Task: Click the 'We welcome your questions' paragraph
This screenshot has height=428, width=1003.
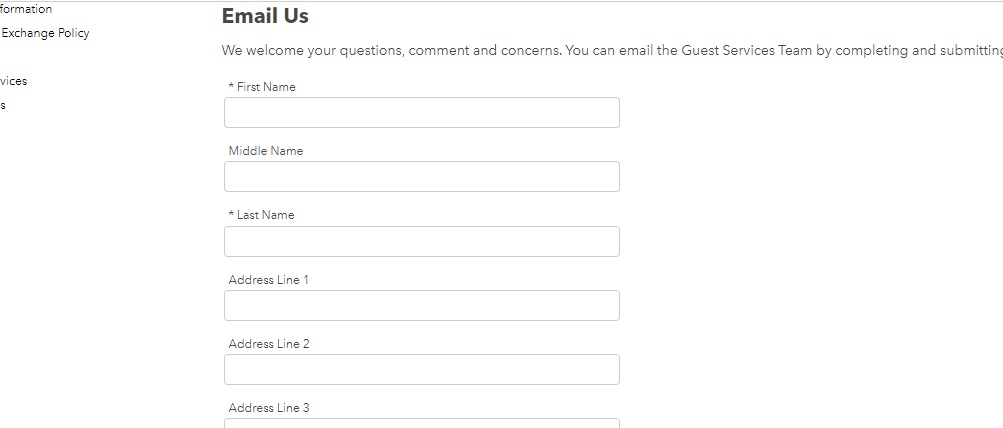Action: [612, 50]
